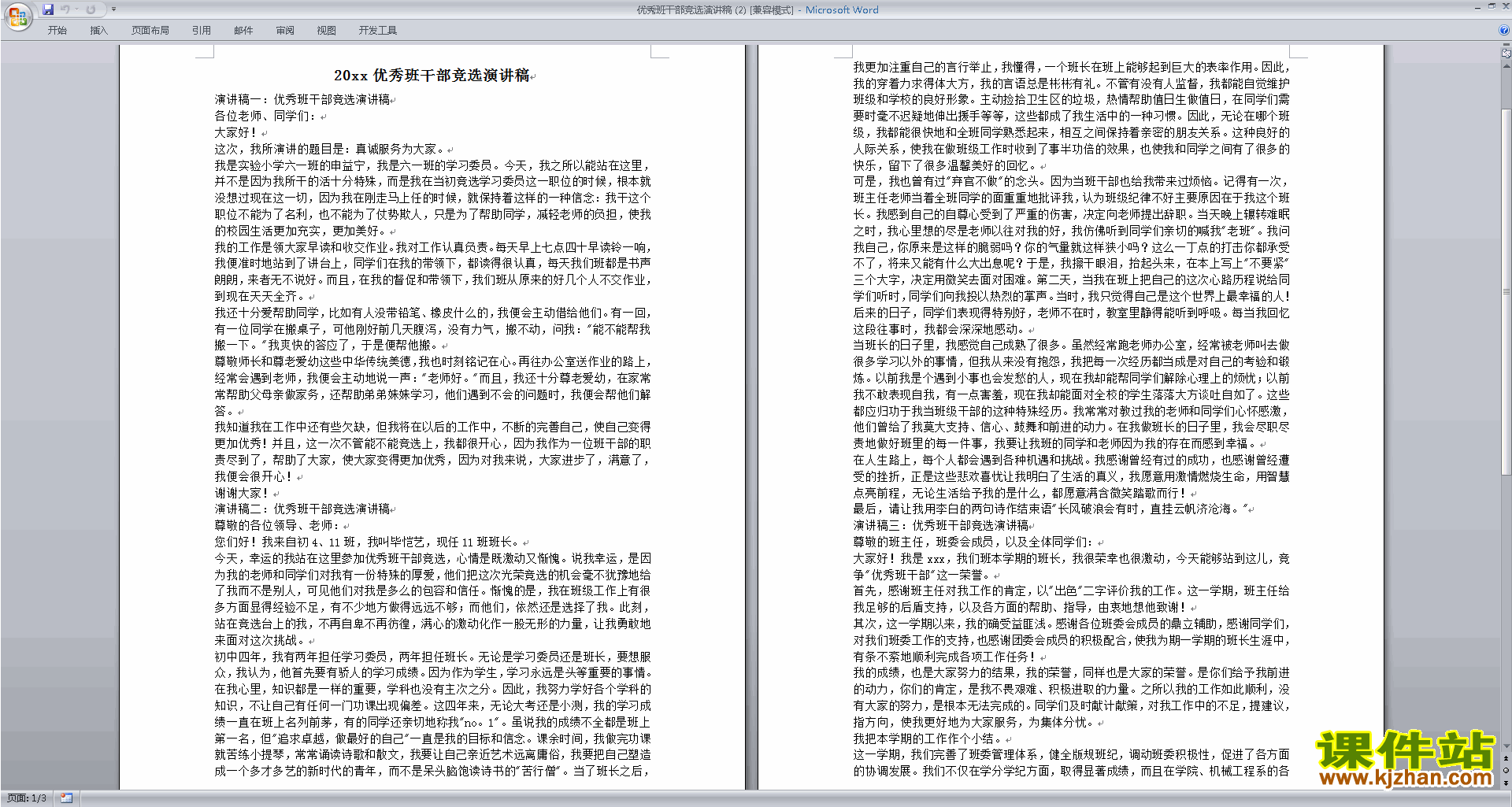The image size is (1512, 807).
Task: Jump to previous page with the double-up arrow
Action: pos(1506,758)
